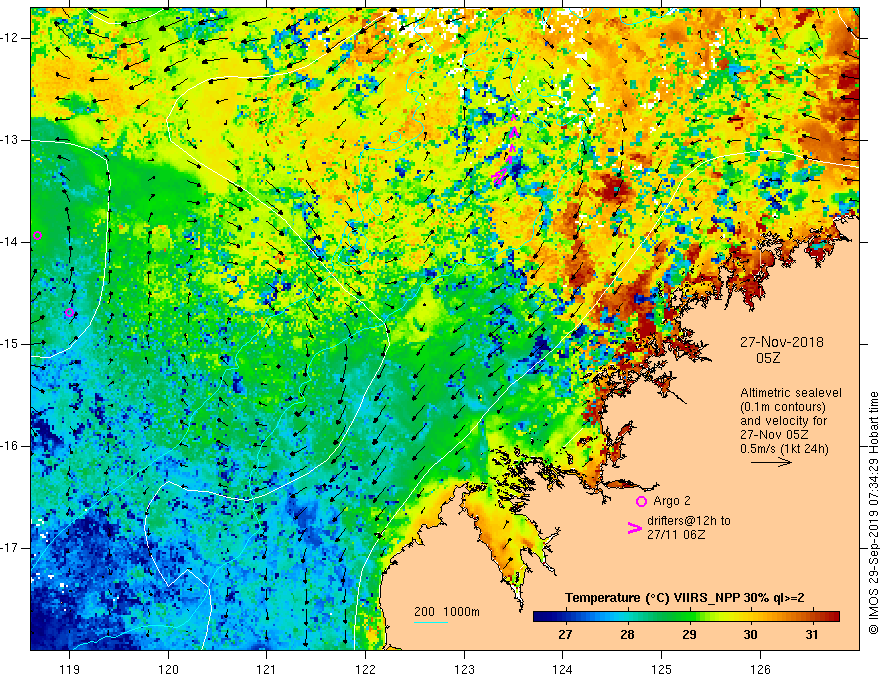Viewport: 880px width, 680px height.
Task: Click the 'drifters@12h to' legend text
Action: click(x=689, y=521)
